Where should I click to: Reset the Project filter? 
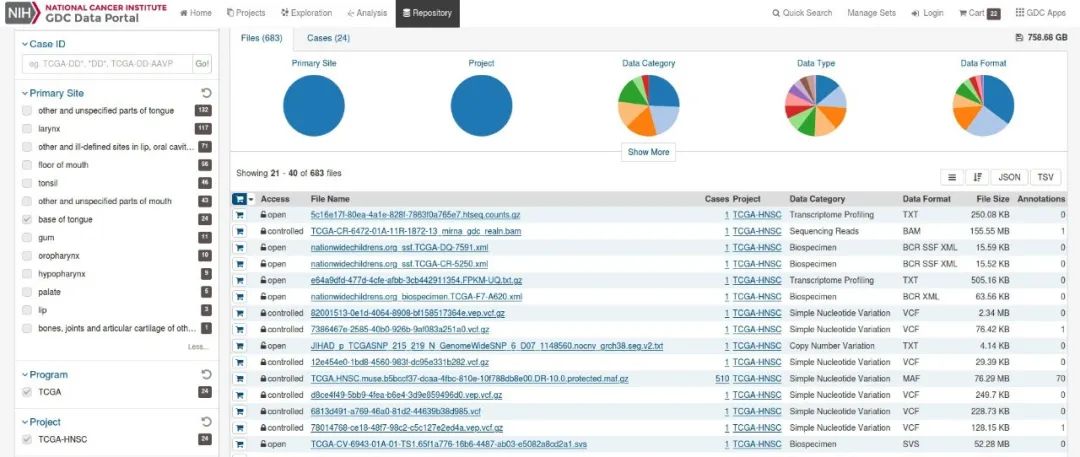pos(206,422)
